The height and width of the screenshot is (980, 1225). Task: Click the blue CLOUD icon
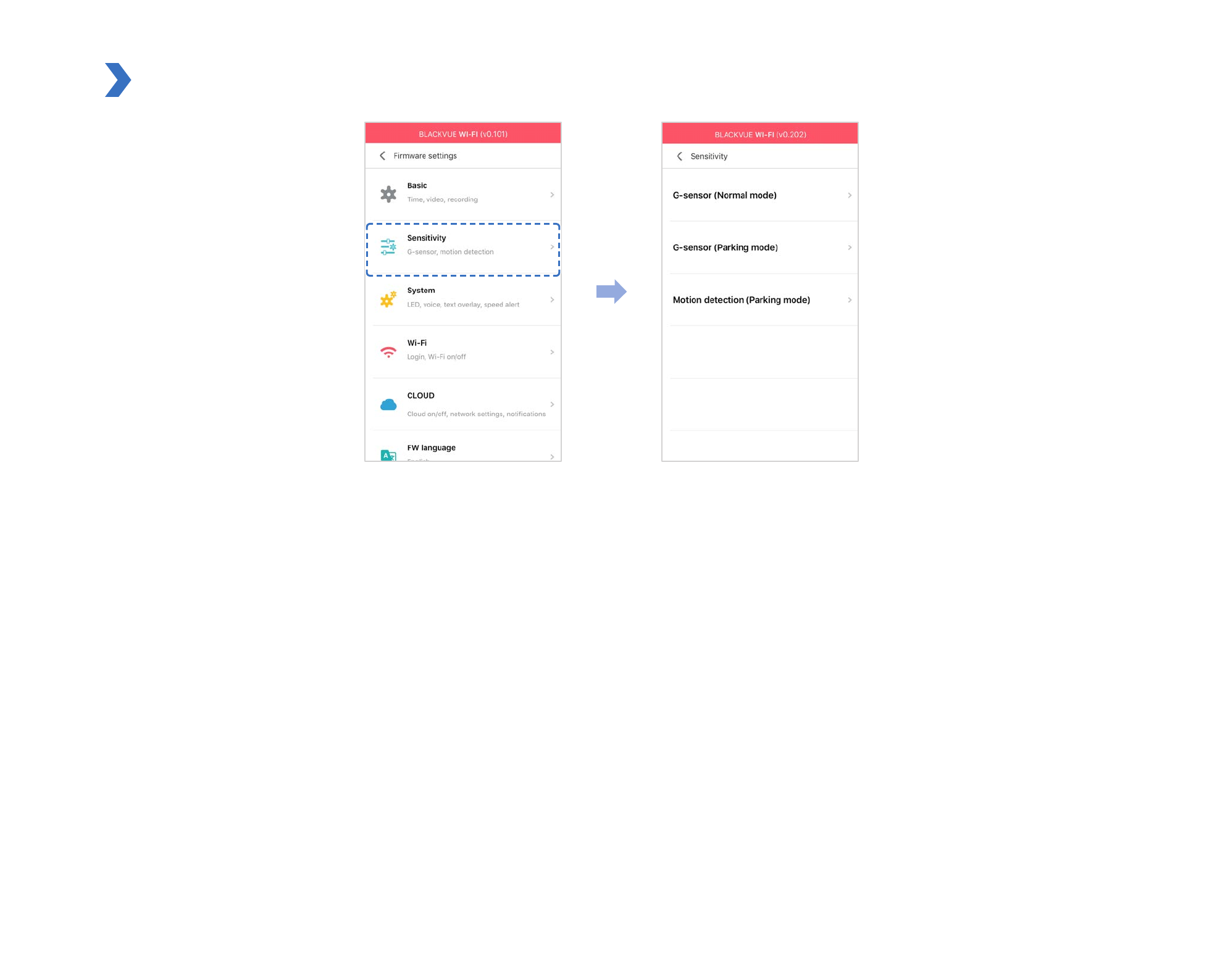388,404
